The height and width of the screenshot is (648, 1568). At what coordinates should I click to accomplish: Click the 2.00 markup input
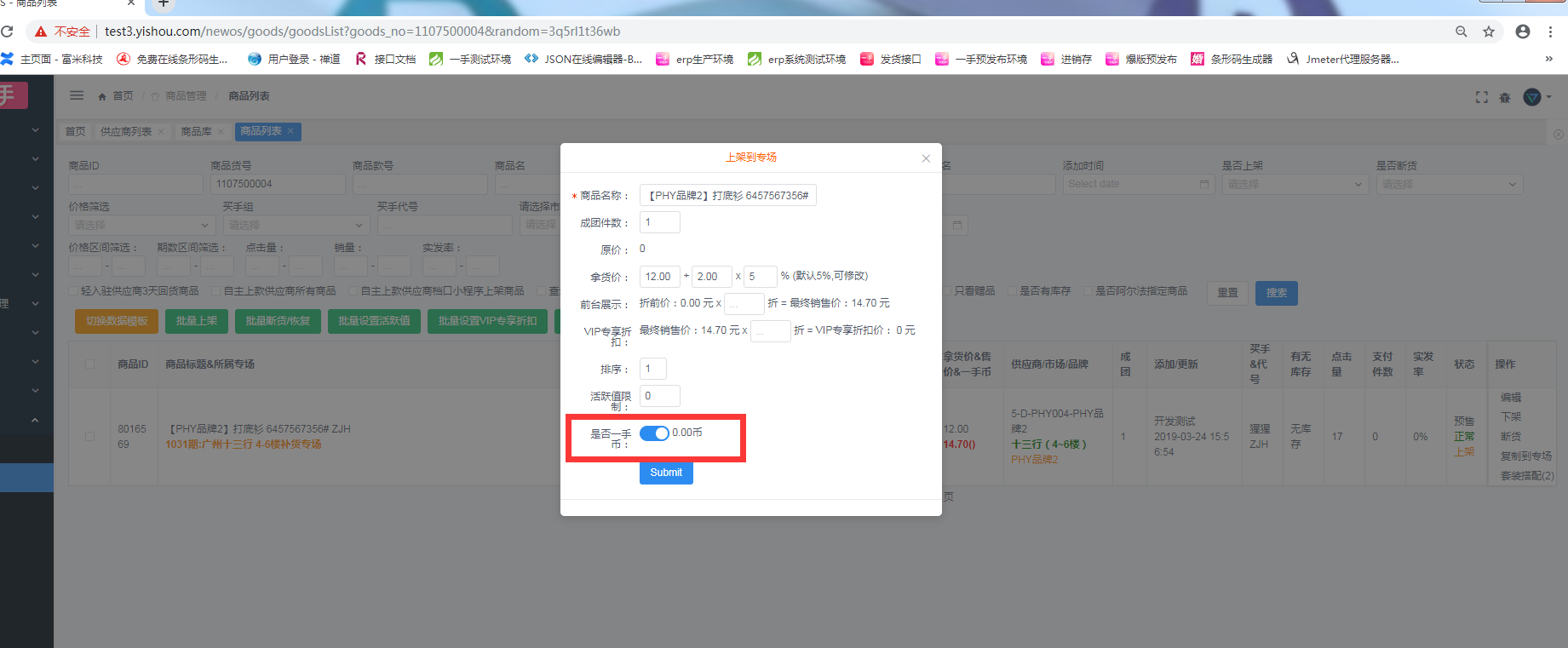click(x=711, y=277)
